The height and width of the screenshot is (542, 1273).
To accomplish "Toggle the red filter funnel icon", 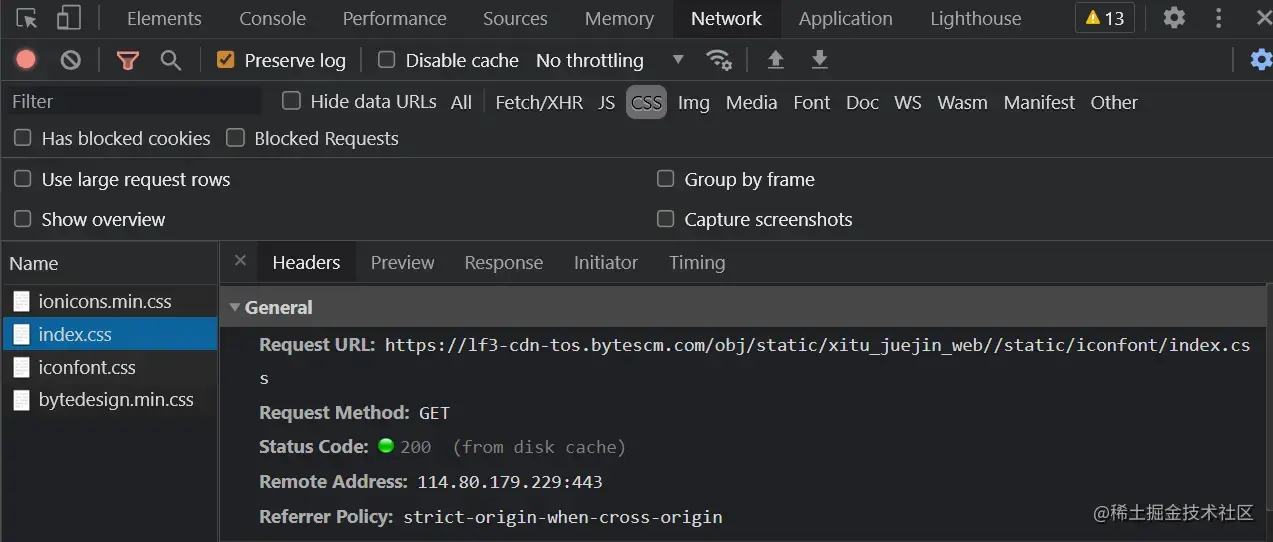I will 127,61.
